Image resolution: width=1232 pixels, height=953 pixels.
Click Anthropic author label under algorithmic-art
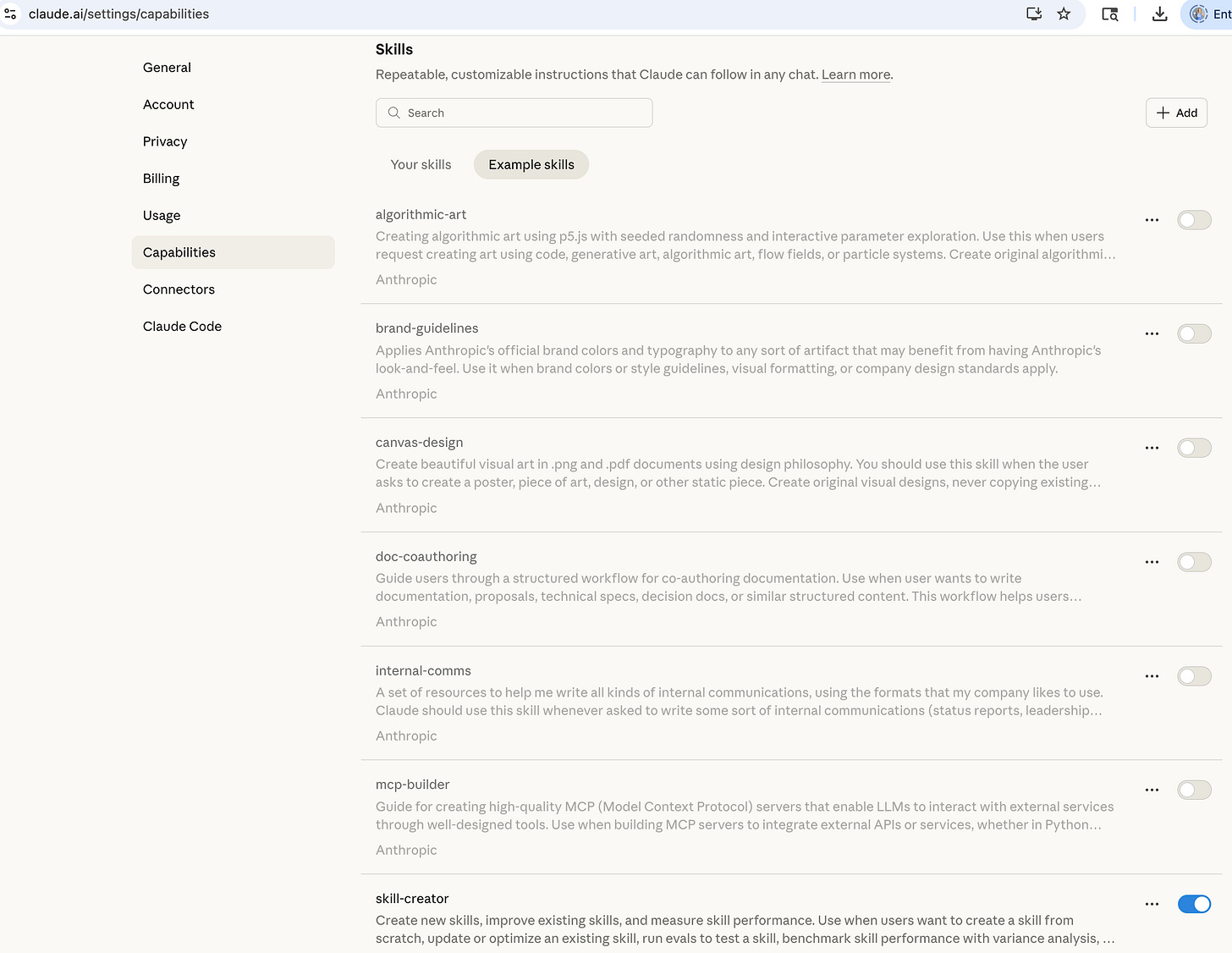click(406, 280)
